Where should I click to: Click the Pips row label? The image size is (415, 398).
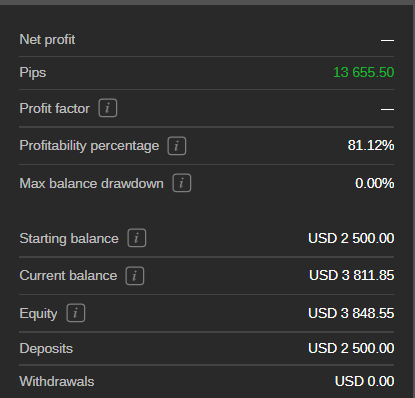click(33, 73)
